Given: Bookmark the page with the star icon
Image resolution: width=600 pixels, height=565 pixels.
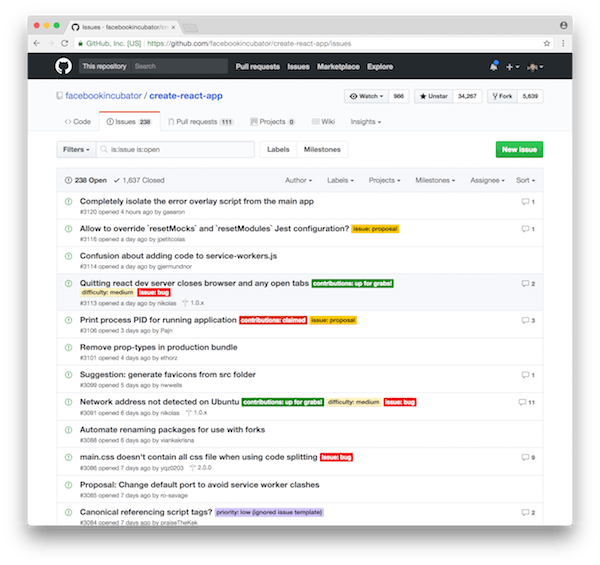Looking at the screenshot, I should [x=546, y=44].
